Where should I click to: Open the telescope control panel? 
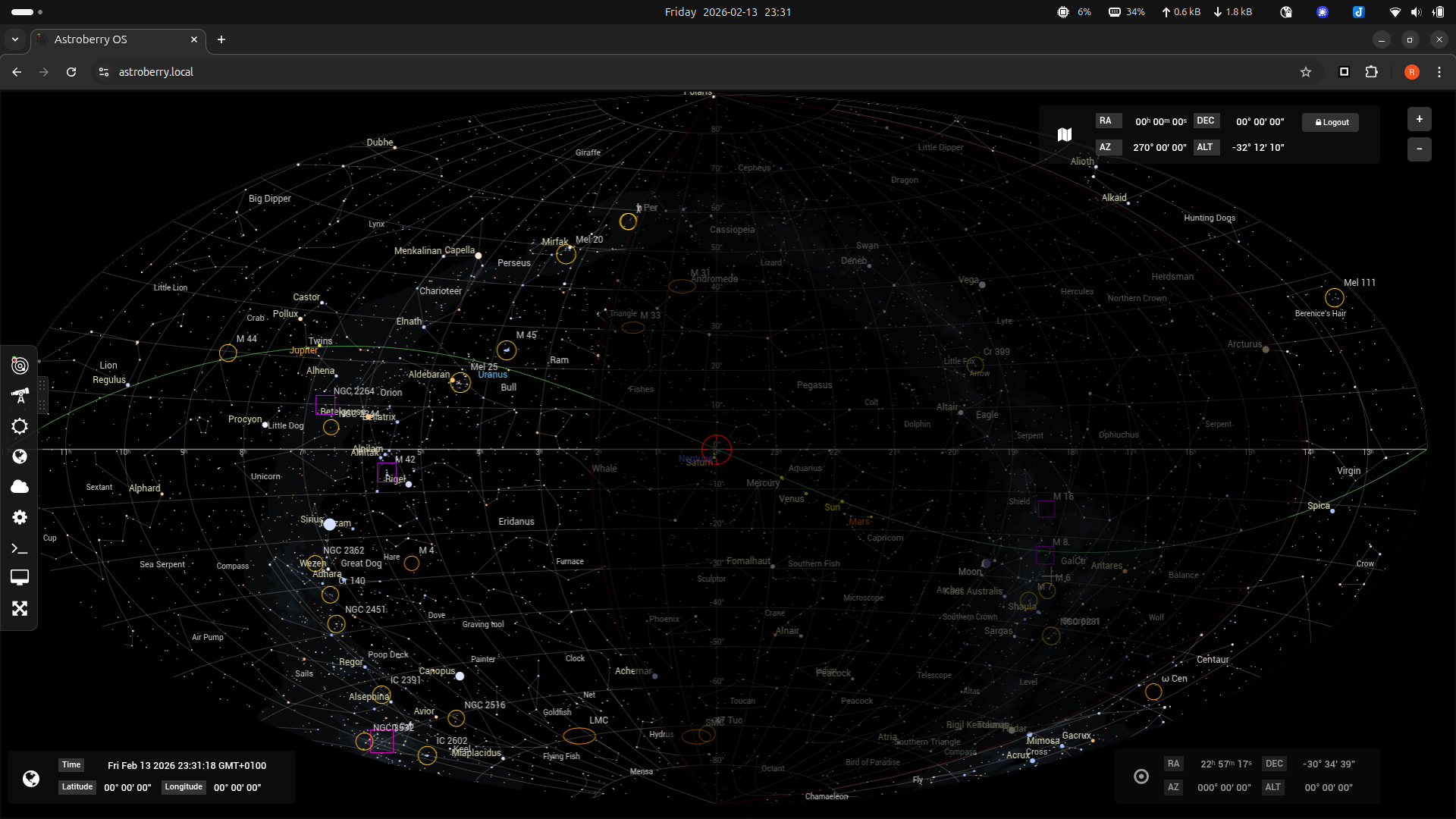coord(20,396)
